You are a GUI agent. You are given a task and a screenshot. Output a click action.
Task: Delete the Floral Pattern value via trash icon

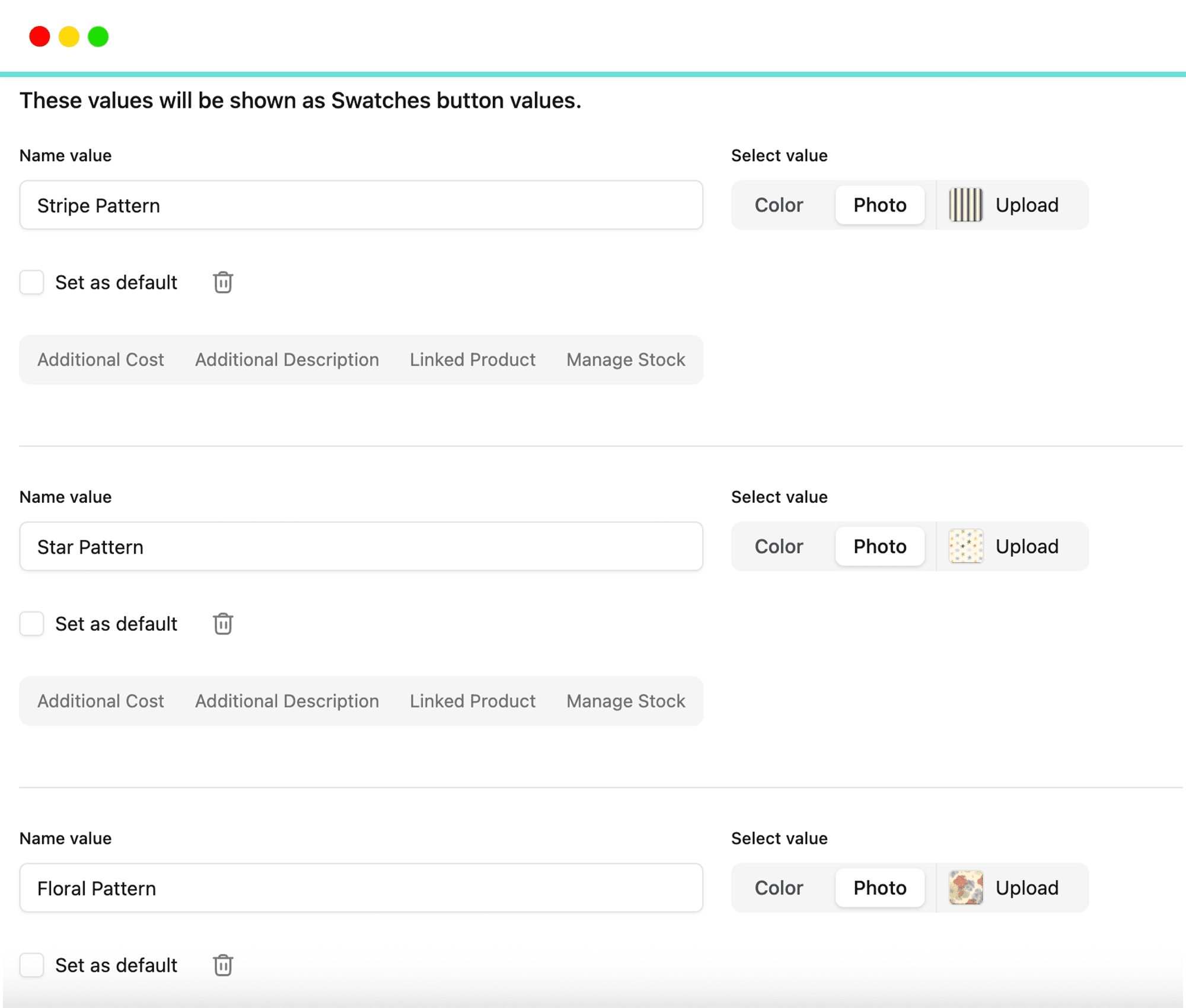tap(223, 965)
